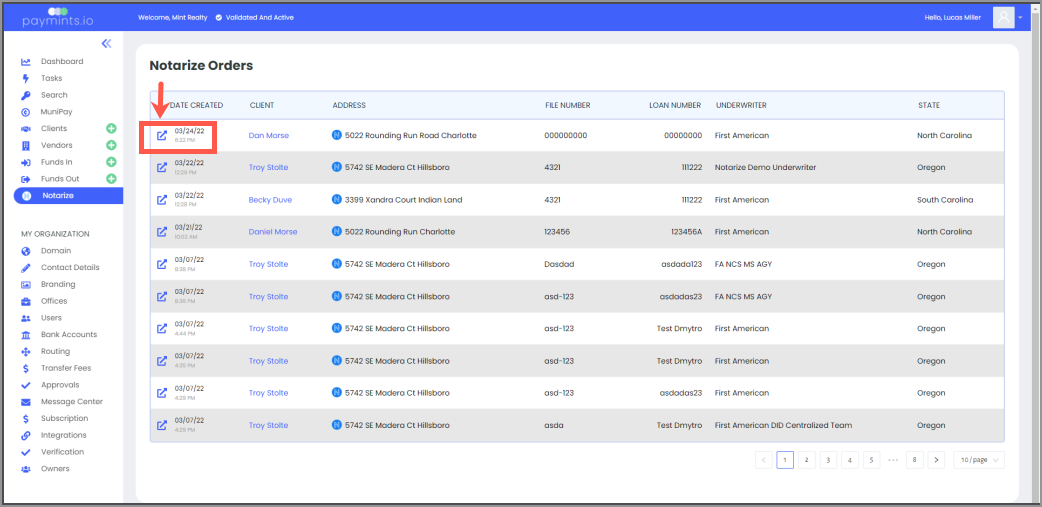The image size is (1042, 507).
Task: Add a new client with green plus
Action: click(111, 128)
